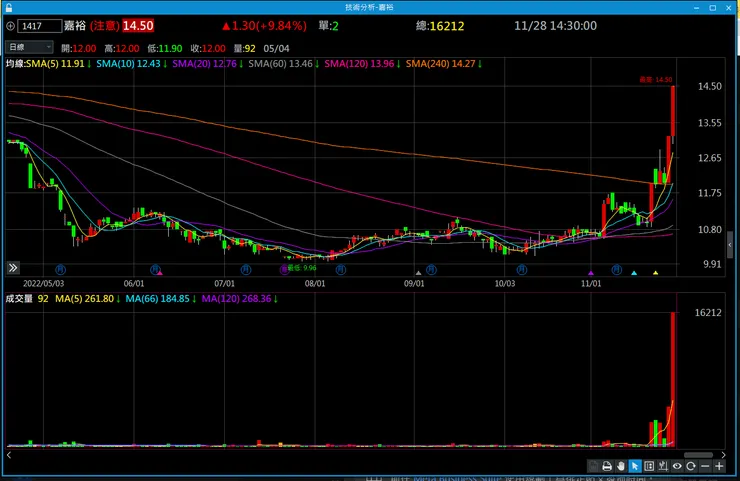Click the left scroll arrow under the volume chart

tap(9, 455)
